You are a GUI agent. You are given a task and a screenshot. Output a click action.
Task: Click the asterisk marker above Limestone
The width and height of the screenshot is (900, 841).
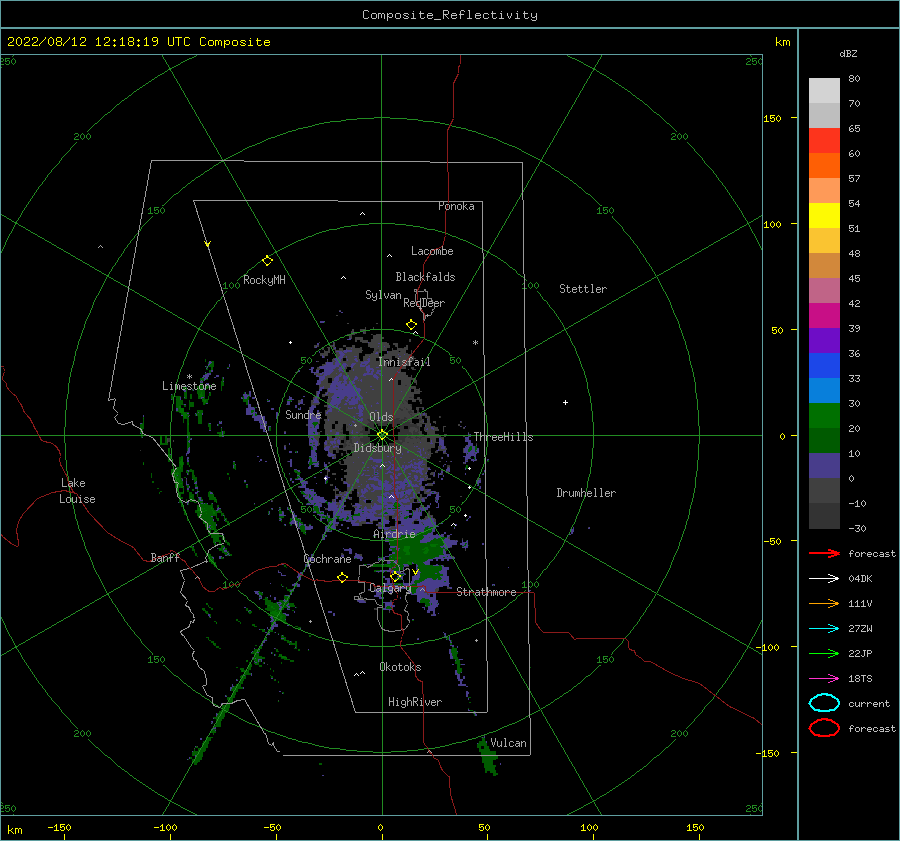[x=189, y=377]
